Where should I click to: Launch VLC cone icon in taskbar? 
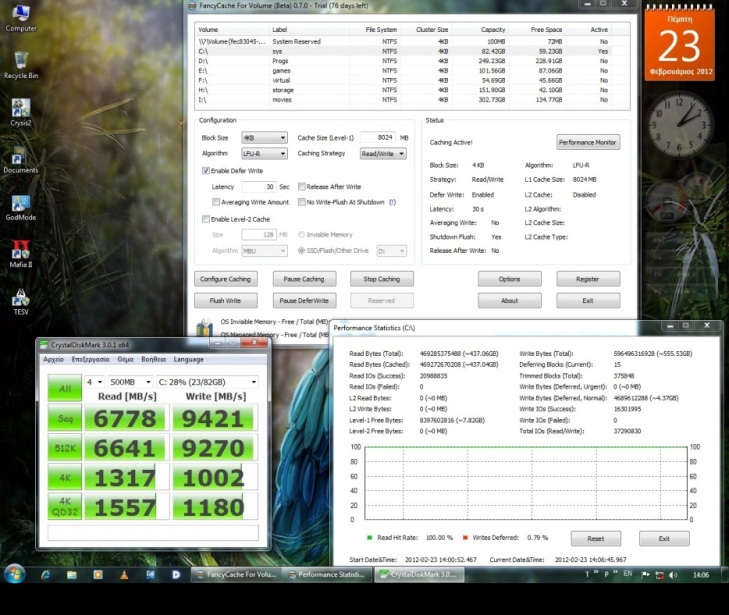tap(124, 575)
